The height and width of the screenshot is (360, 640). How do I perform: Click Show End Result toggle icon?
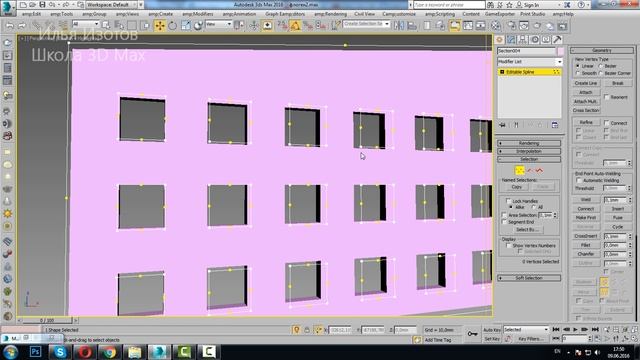click(516, 125)
